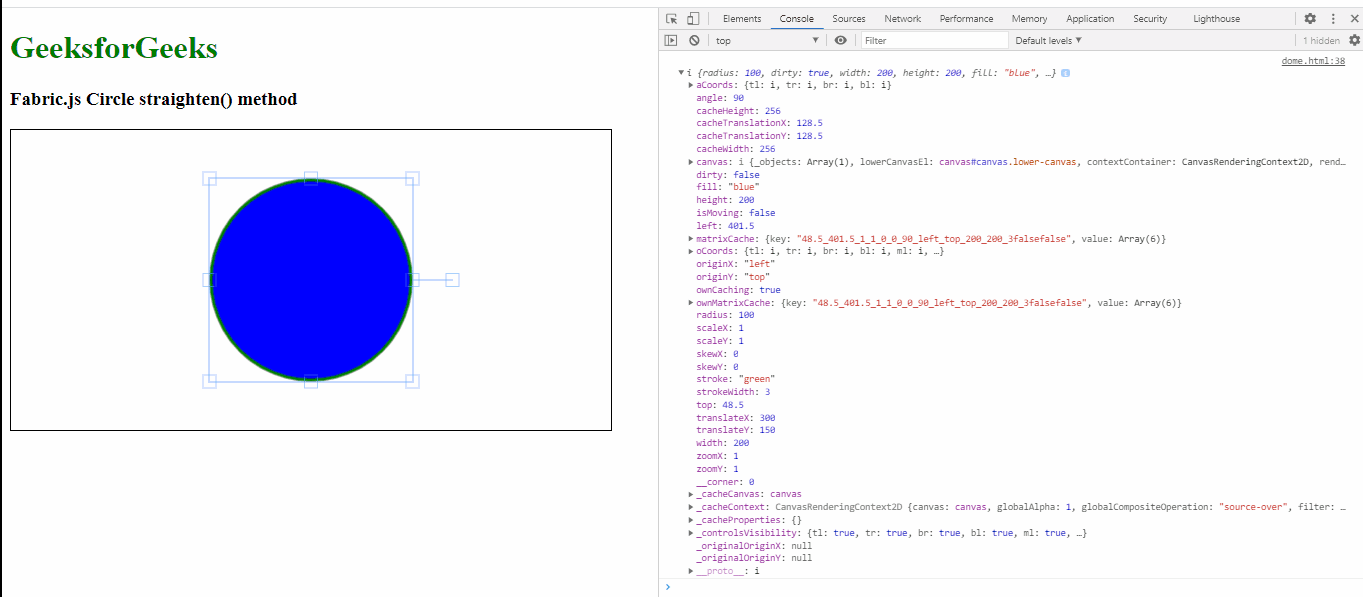Image resolution: width=1363 pixels, height=597 pixels.
Task: Click the 'stroke: "green"' property row
Action: point(736,379)
